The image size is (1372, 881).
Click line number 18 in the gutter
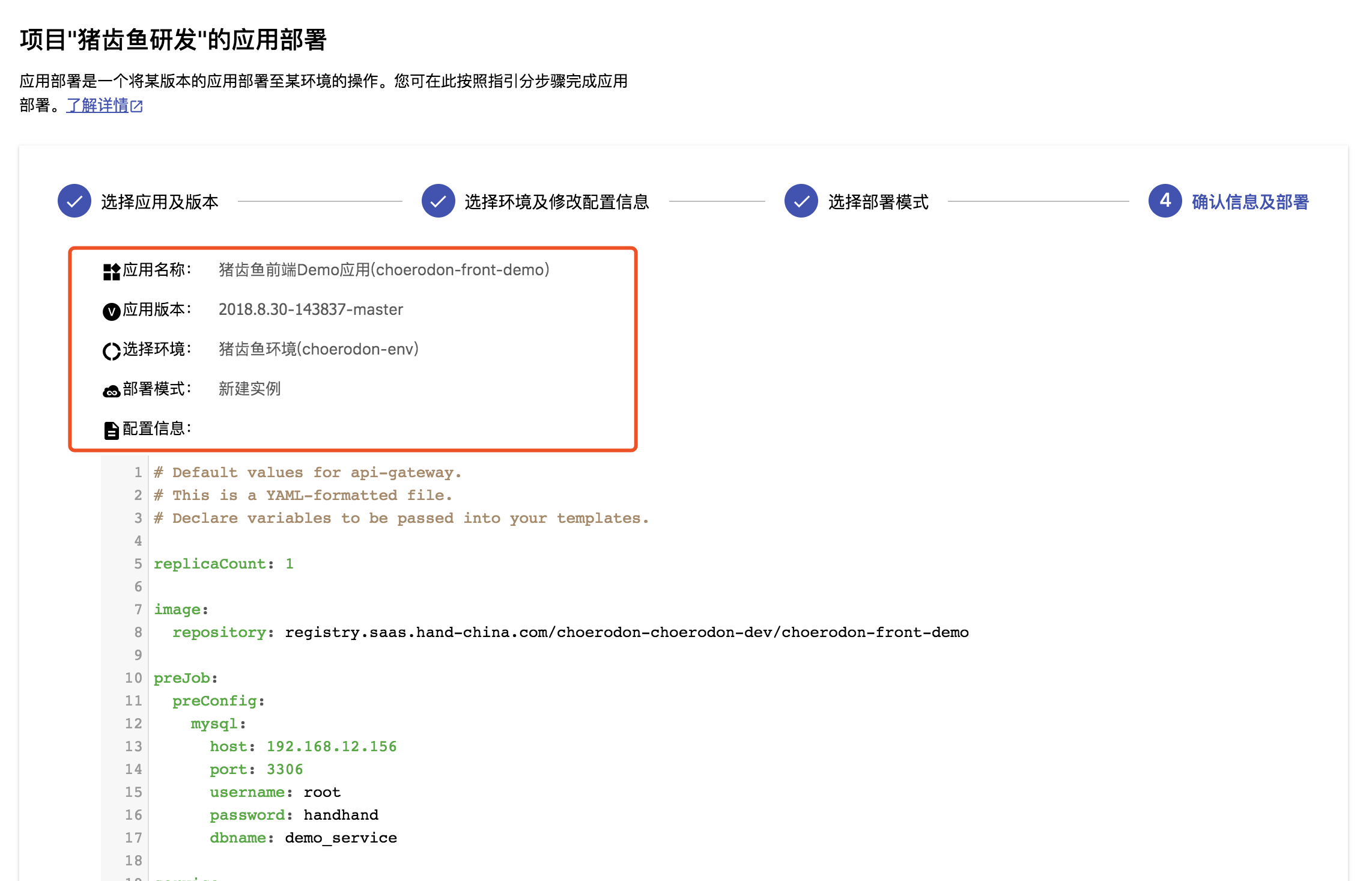[x=133, y=861]
